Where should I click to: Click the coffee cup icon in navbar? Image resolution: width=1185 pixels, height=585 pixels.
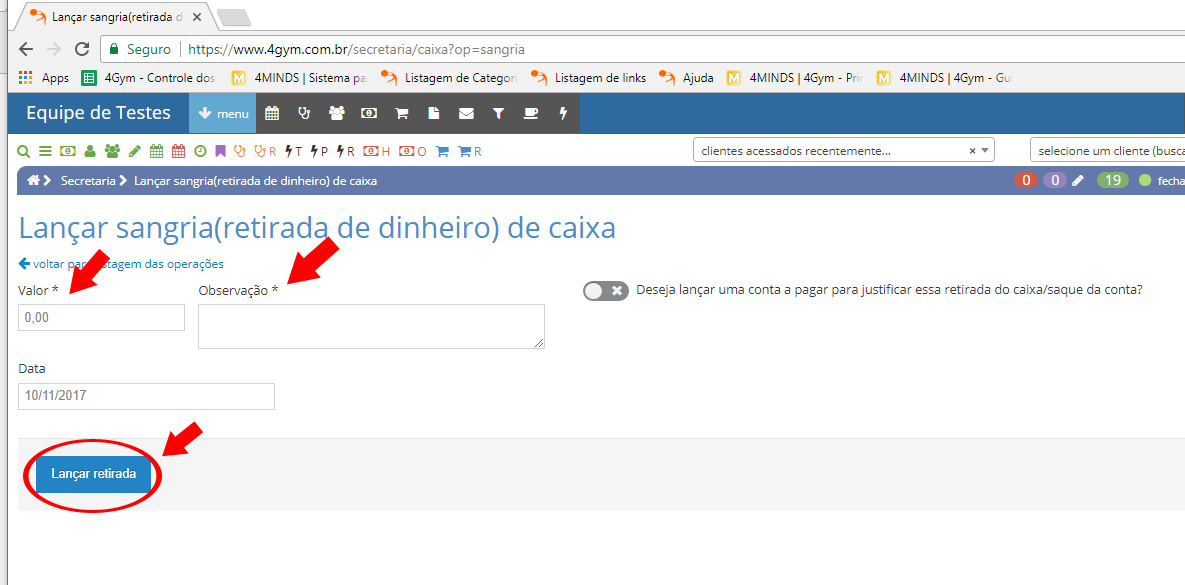click(x=531, y=114)
